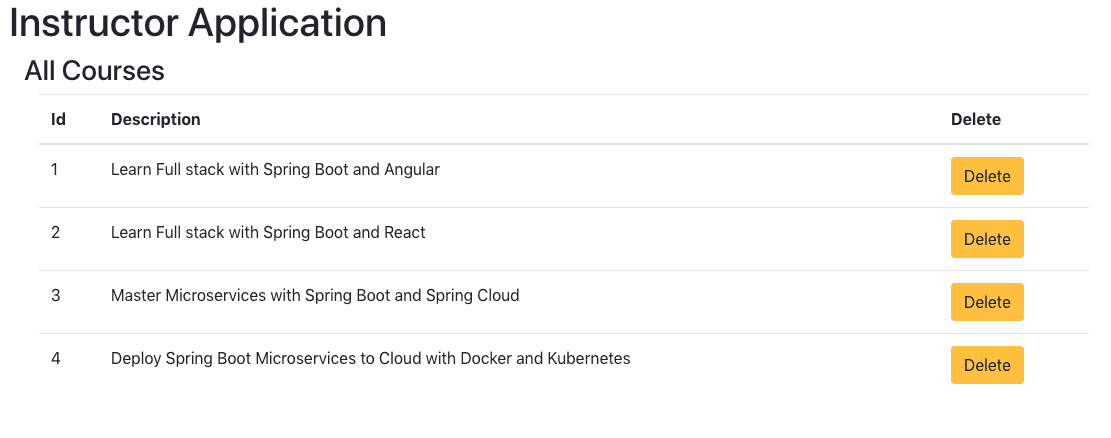This screenshot has width=1111, height=438.
Task: Click the All Courses heading
Action: (94, 71)
